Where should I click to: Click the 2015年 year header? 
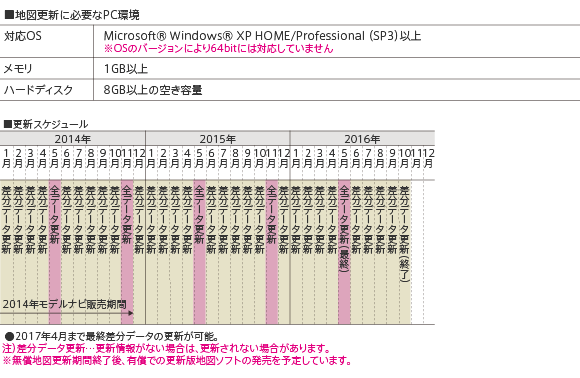pyautogui.click(x=218, y=139)
